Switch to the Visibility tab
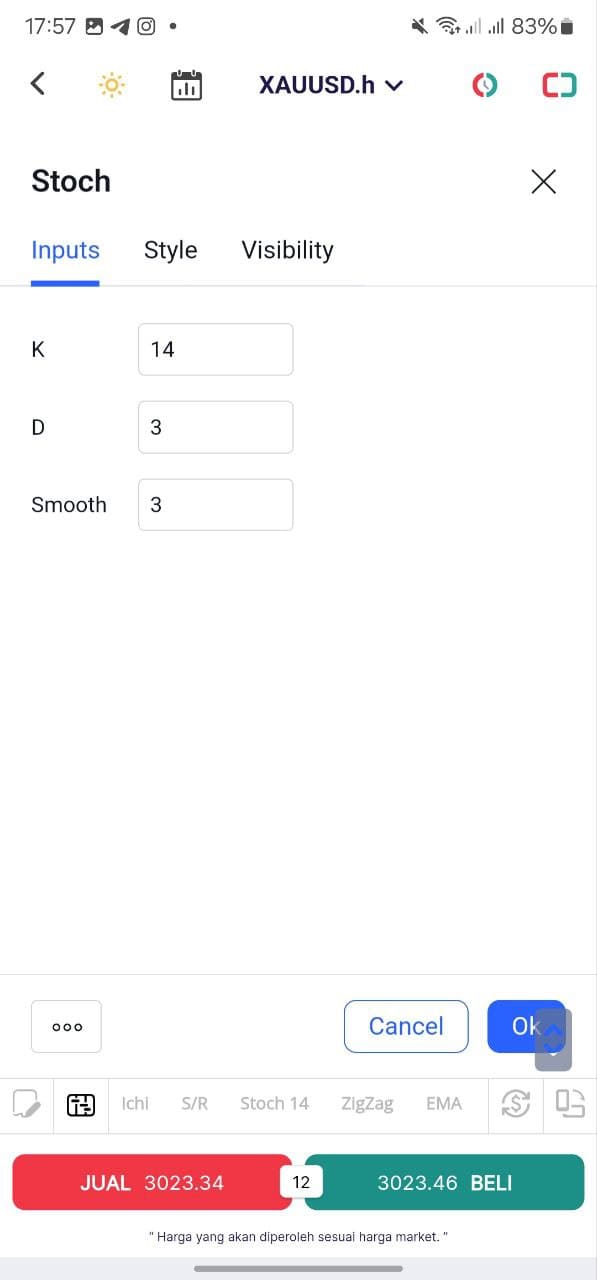This screenshot has width=597, height=1280. click(x=287, y=250)
